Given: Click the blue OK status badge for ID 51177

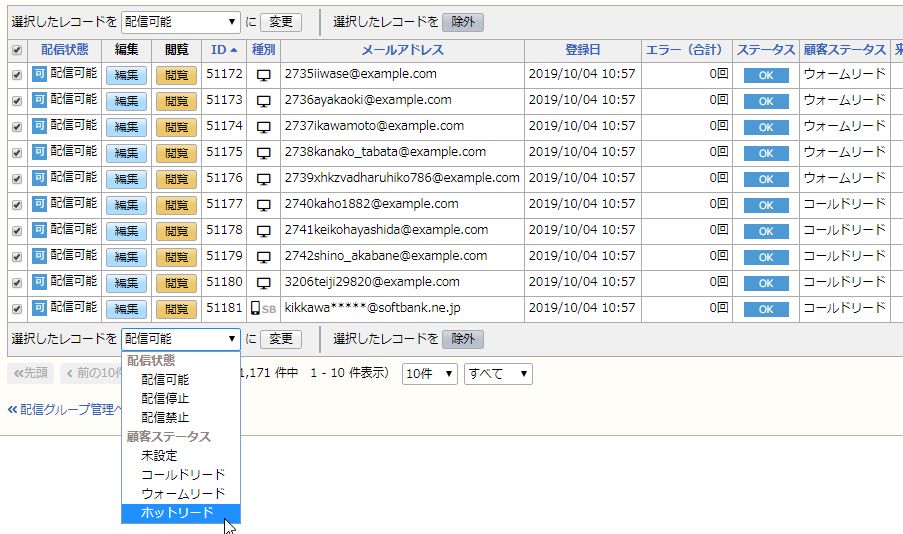Looking at the screenshot, I should point(765,205).
